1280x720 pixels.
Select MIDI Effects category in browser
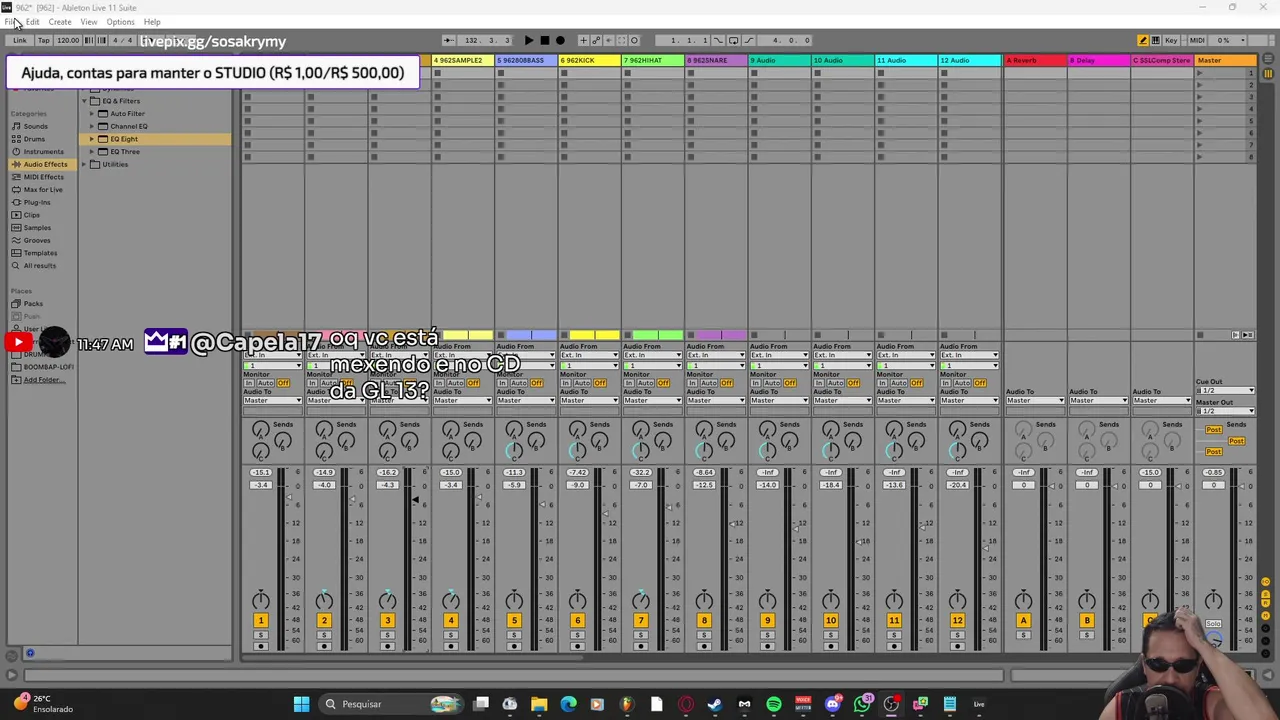tap(43, 177)
